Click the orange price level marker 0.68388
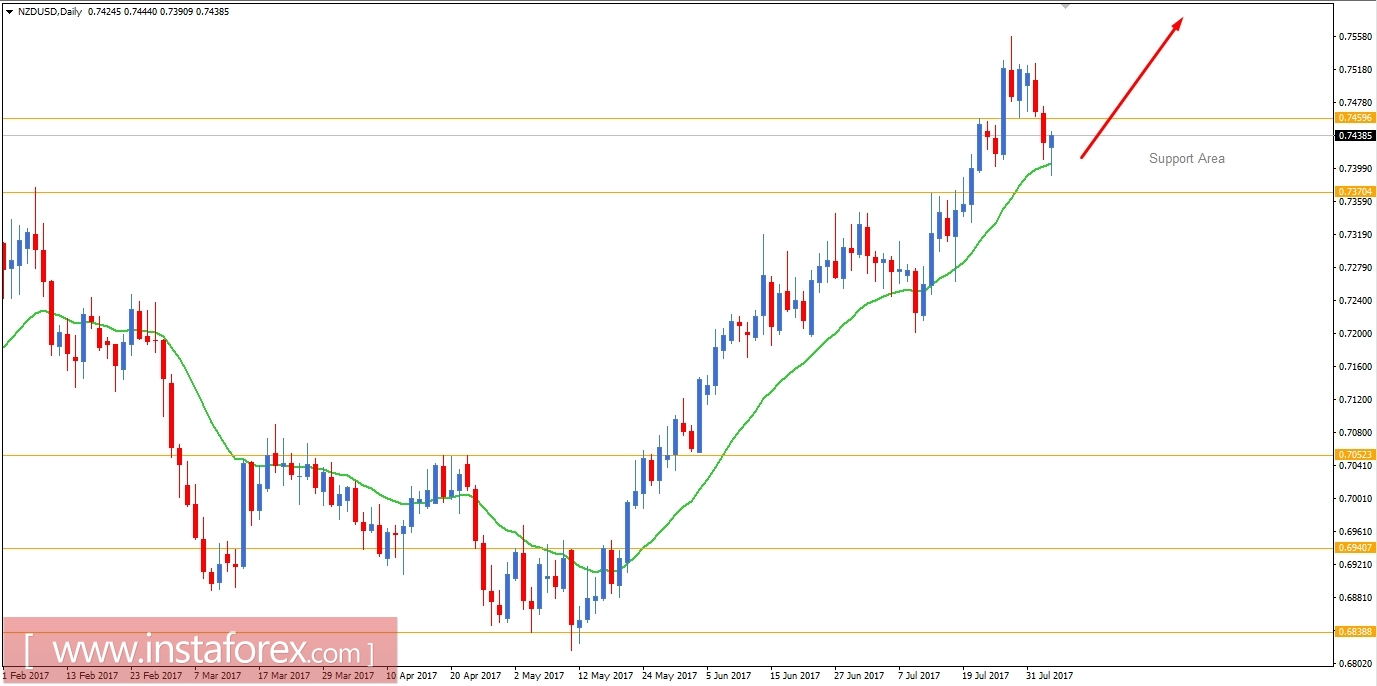Viewport: 1377px width, 686px height. click(x=1355, y=632)
